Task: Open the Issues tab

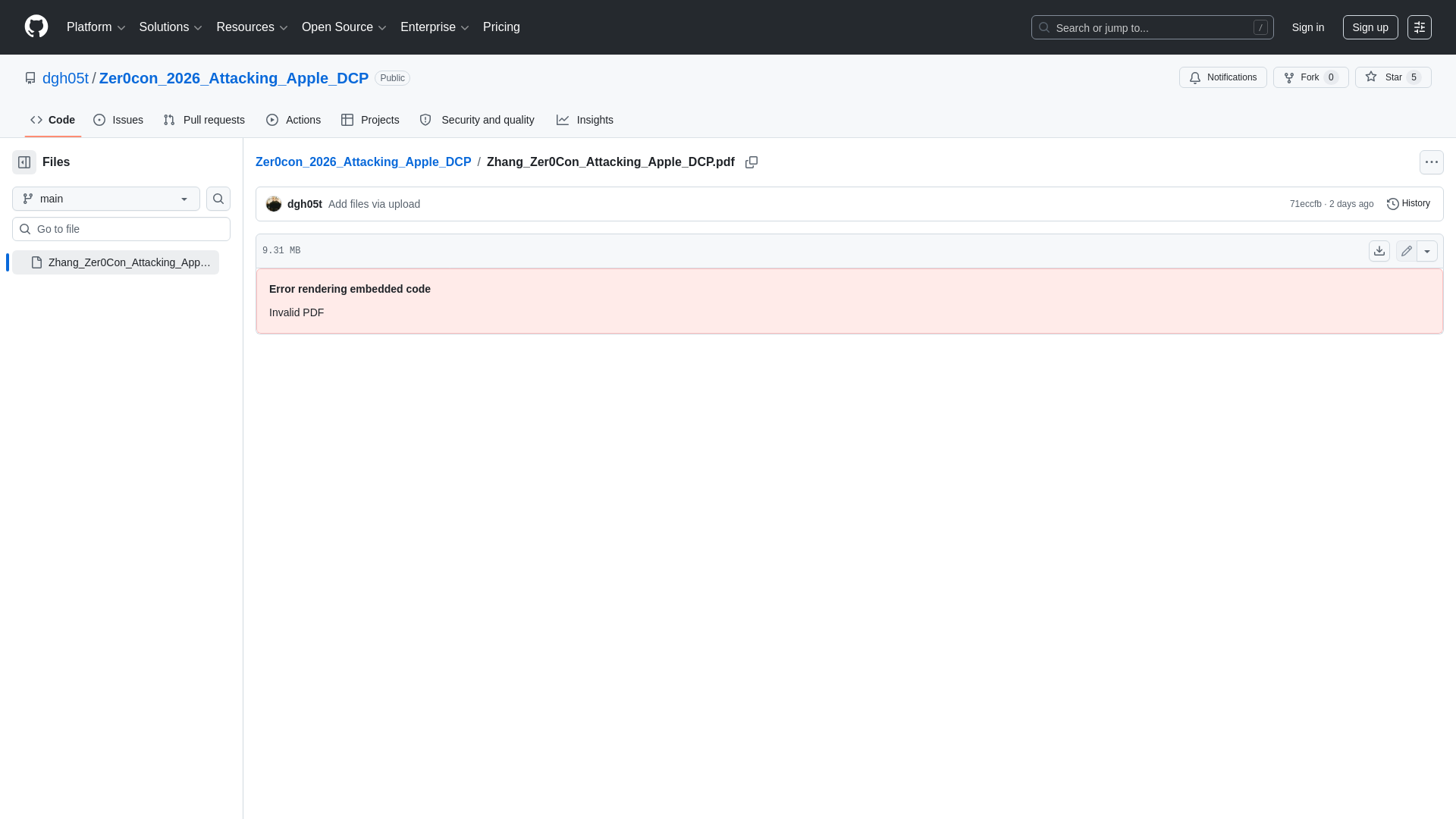Action: coord(118,120)
